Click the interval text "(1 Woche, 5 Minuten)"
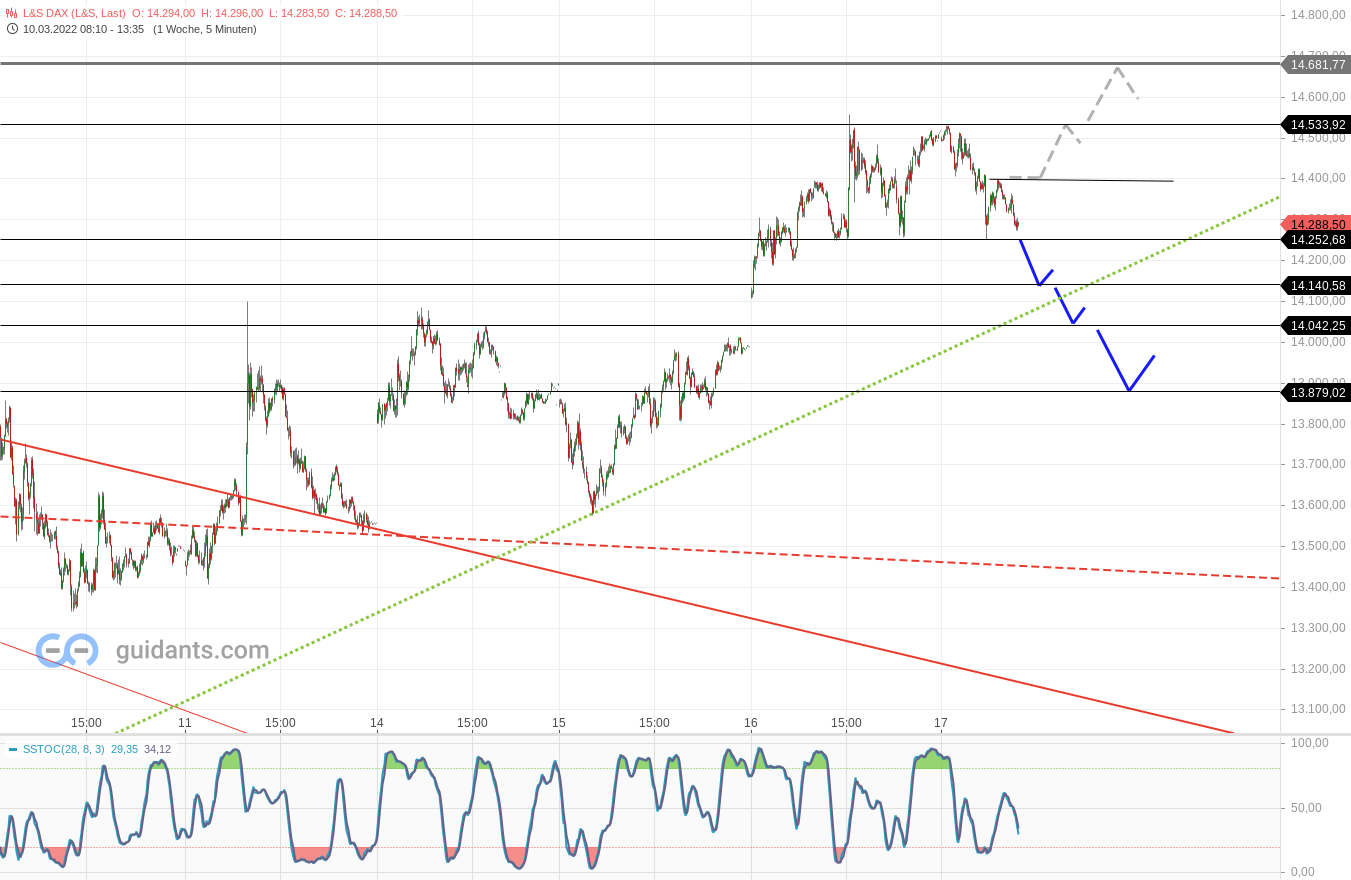The image size is (1351, 880). tap(205, 29)
